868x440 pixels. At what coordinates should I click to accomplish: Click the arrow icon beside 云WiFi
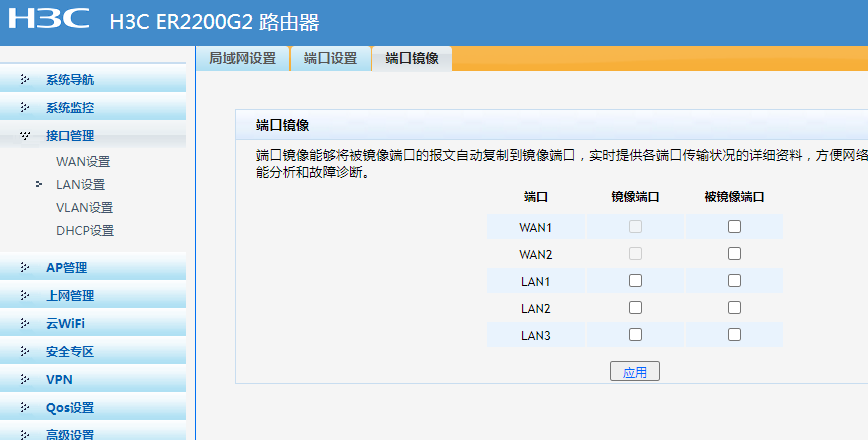click(25, 324)
